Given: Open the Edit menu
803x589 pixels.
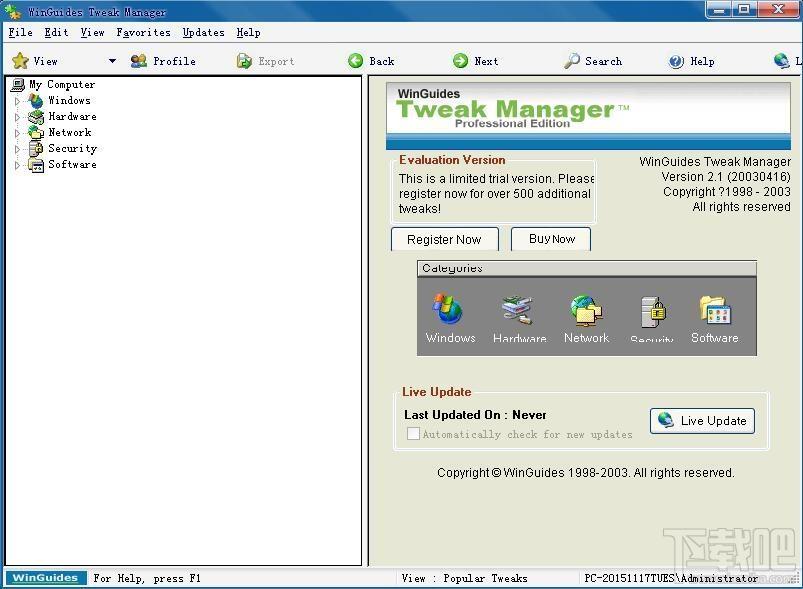Looking at the screenshot, I should click(x=56, y=32).
